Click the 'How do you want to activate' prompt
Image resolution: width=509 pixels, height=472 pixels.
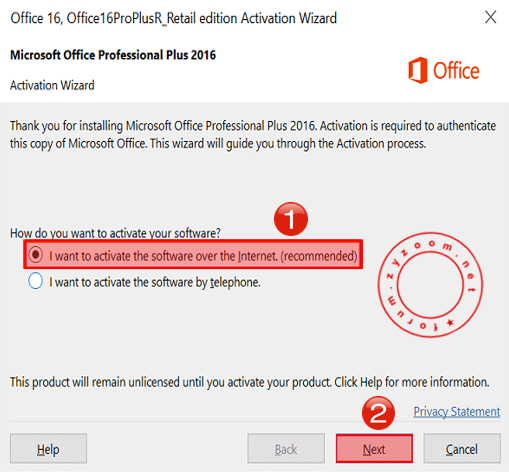click(115, 233)
